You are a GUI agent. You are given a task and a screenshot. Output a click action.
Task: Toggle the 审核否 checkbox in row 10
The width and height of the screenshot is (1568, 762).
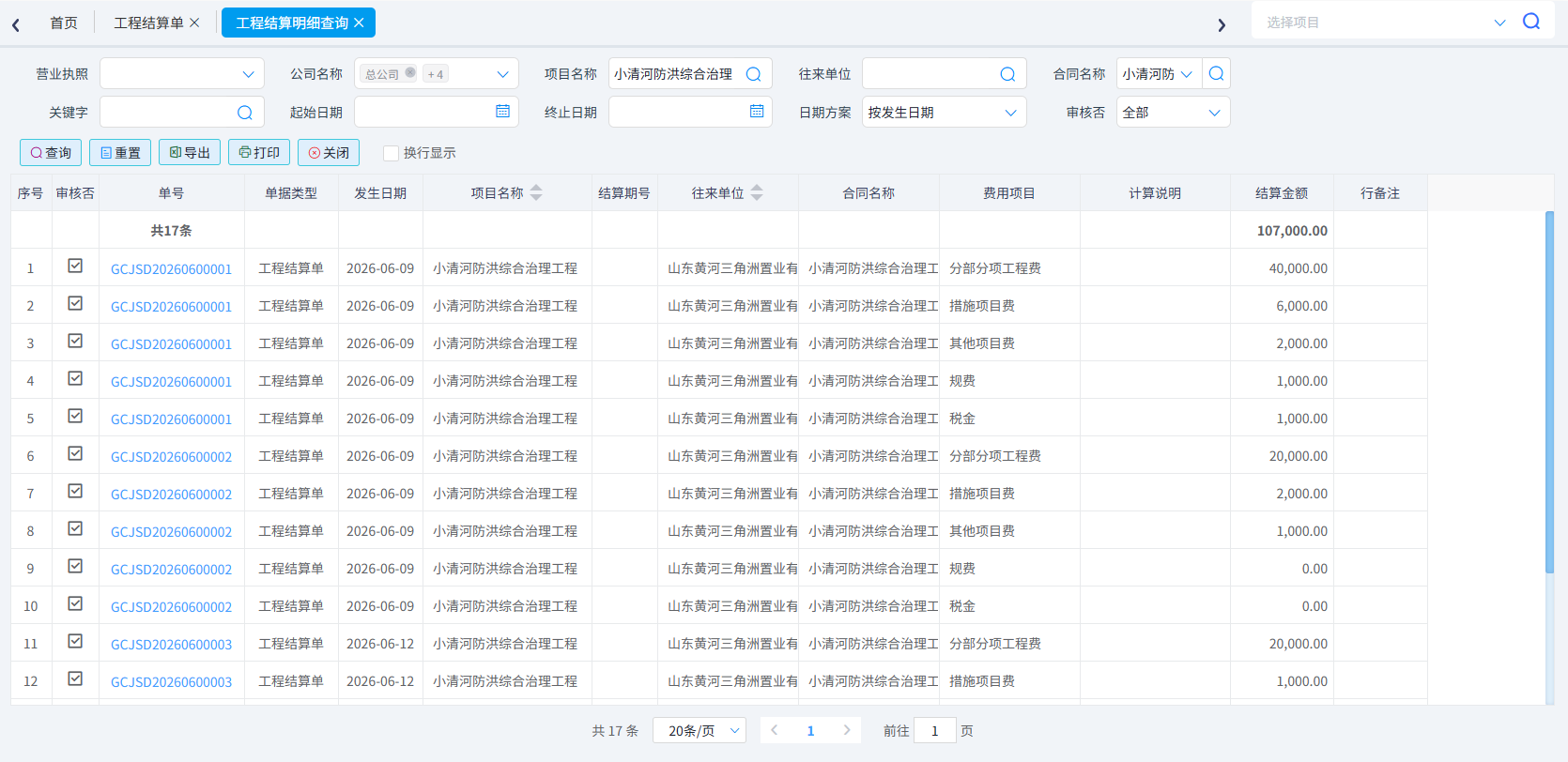pos(75,604)
